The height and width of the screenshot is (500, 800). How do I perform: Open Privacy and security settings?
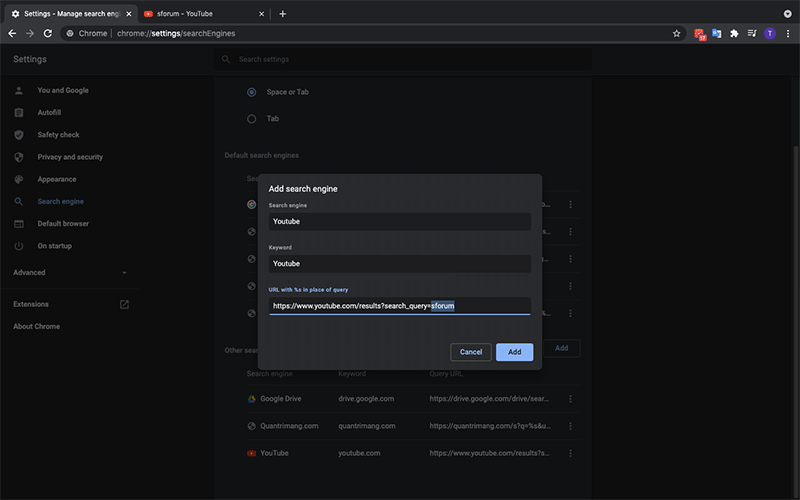tap(69, 157)
